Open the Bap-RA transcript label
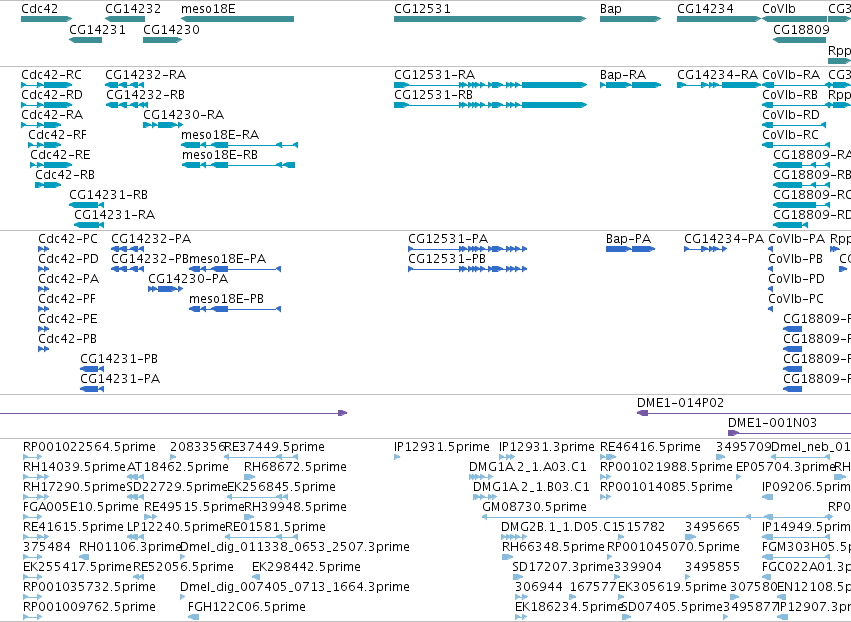Image resolution: width=851 pixels, height=622 pixels. coord(623,74)
